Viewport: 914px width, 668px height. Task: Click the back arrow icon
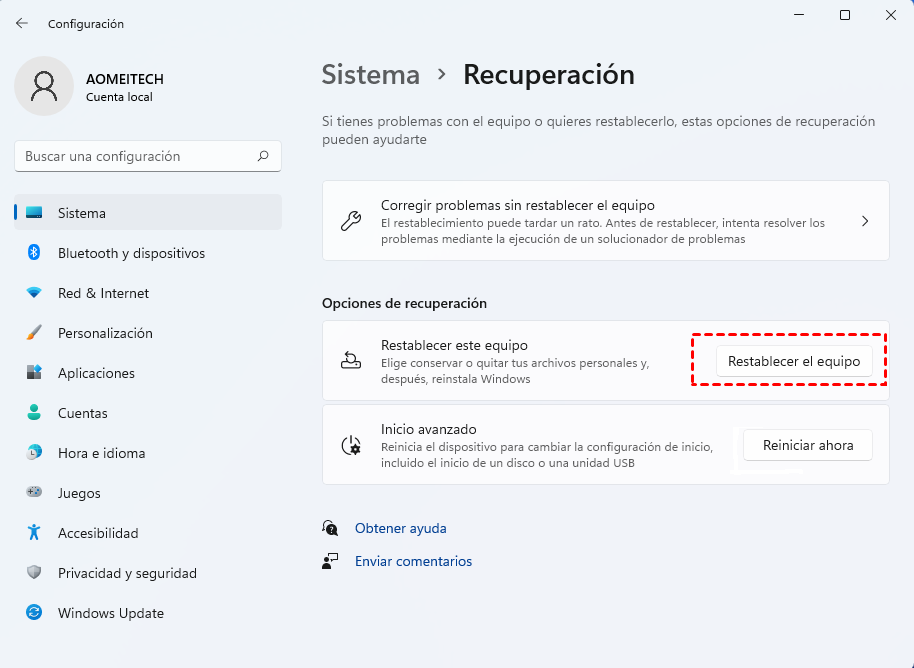pyautogui.click(x=22, y=23)
